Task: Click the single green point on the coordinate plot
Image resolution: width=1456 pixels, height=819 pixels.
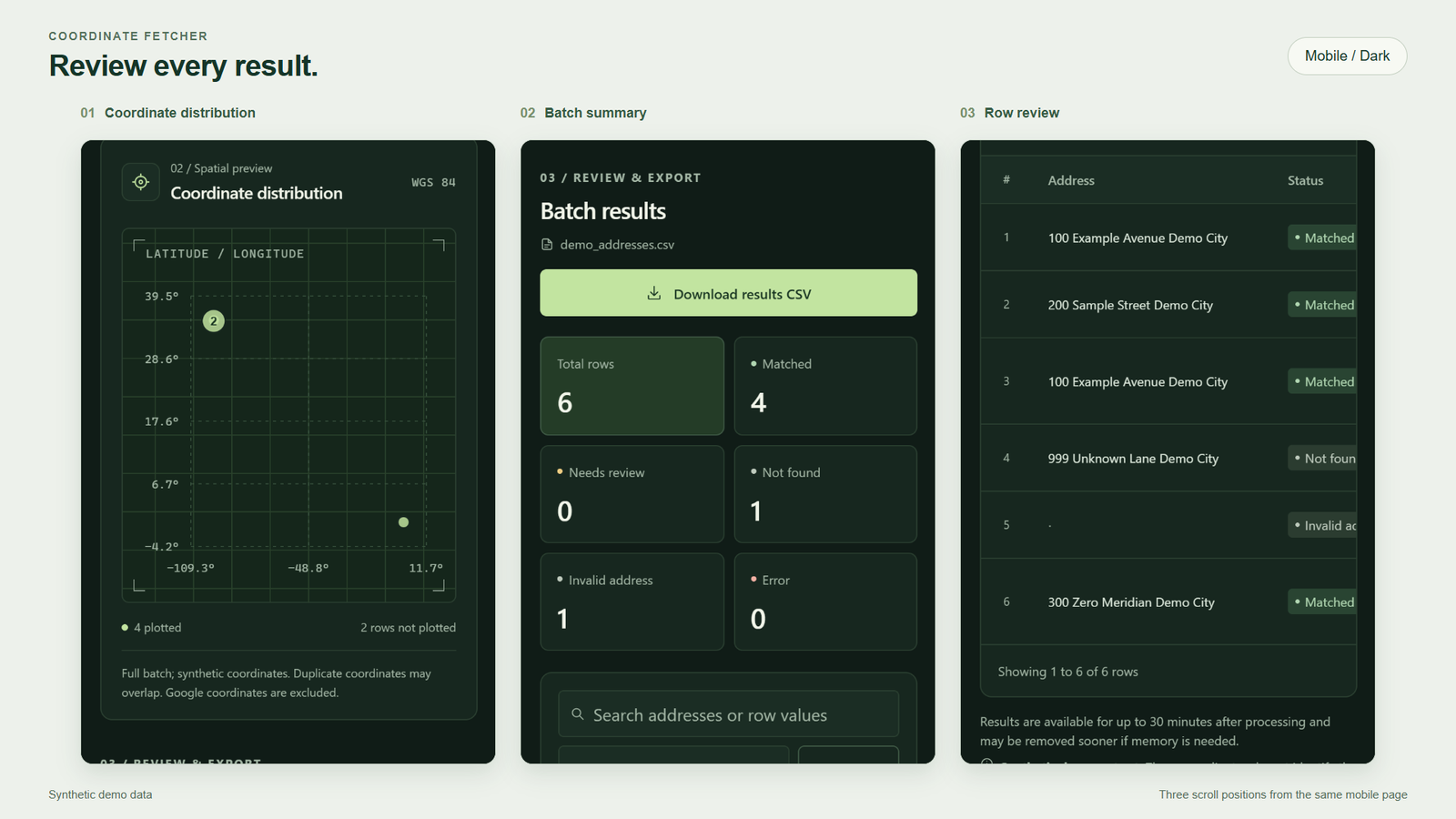Action: [x=404, y=522]
